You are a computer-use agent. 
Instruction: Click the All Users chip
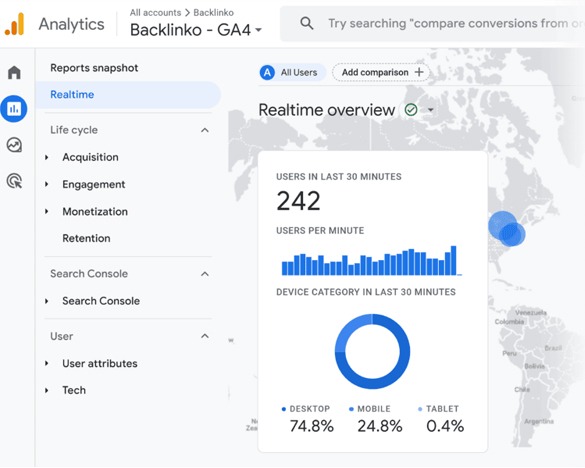tap(293, 72)
